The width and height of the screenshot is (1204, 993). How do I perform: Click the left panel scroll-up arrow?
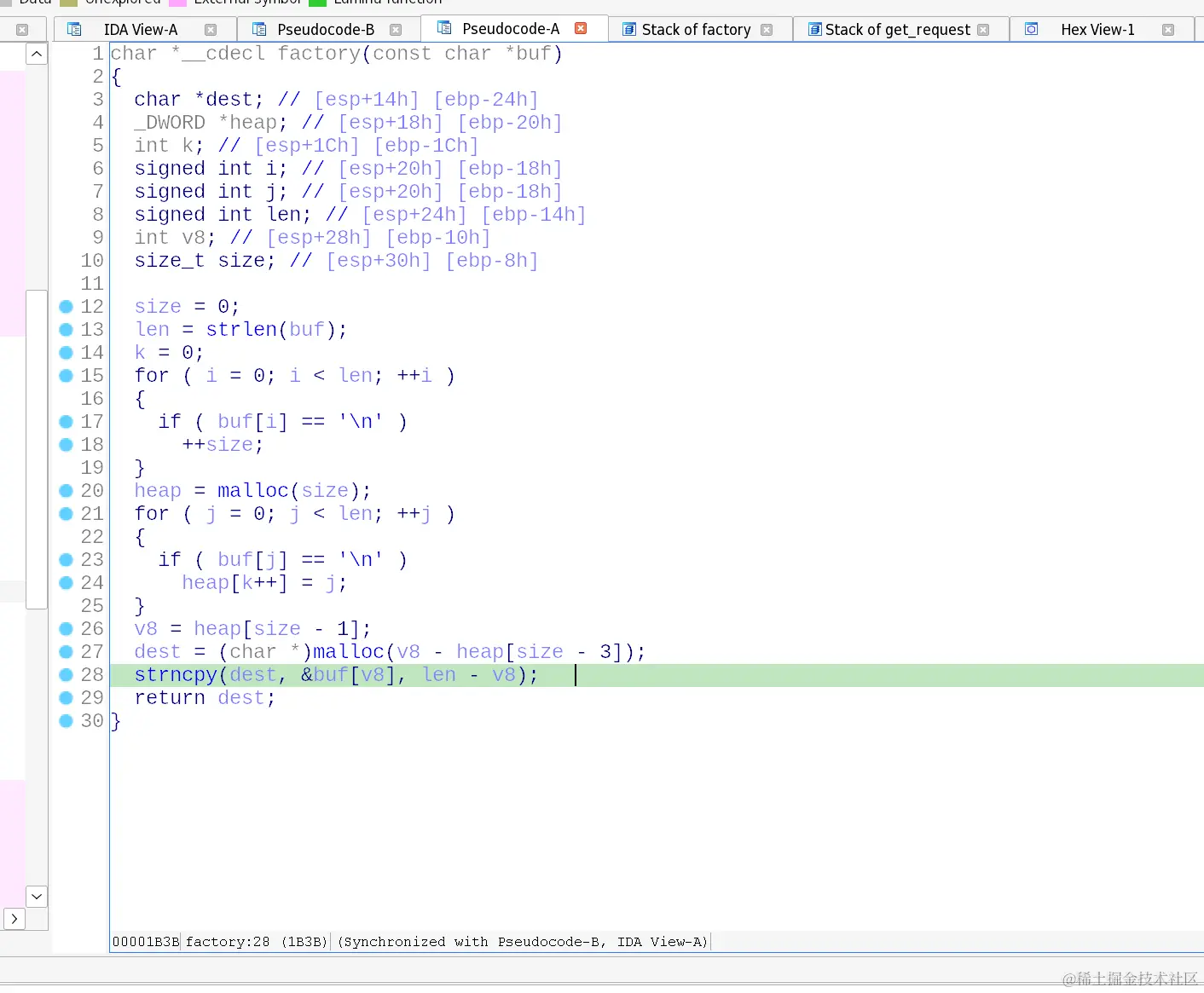37,55
